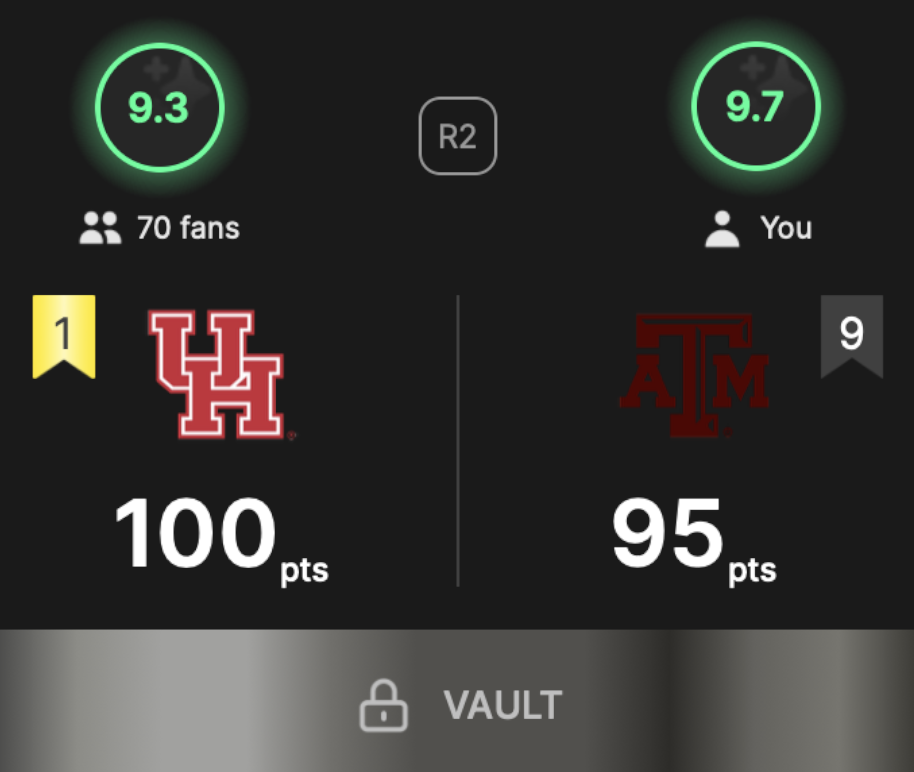Screen dimensions: 914x772
Task: Select the yellow seed 1 ribbon
Action: [64, 336]
